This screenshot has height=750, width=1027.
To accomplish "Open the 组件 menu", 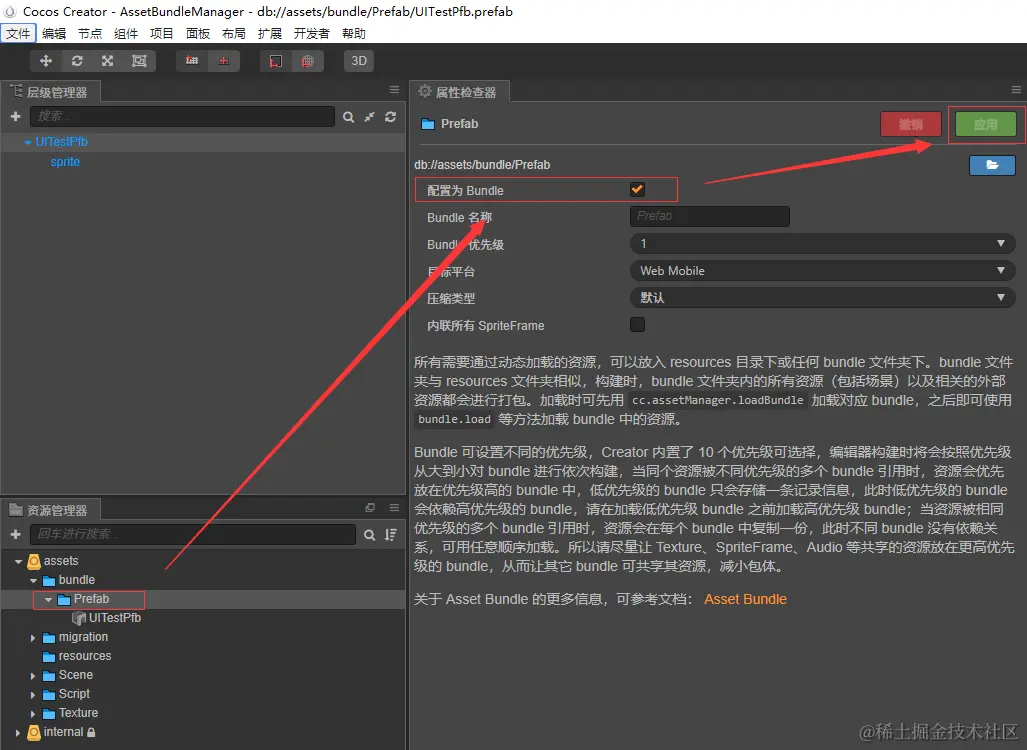I will coord(126,33).
